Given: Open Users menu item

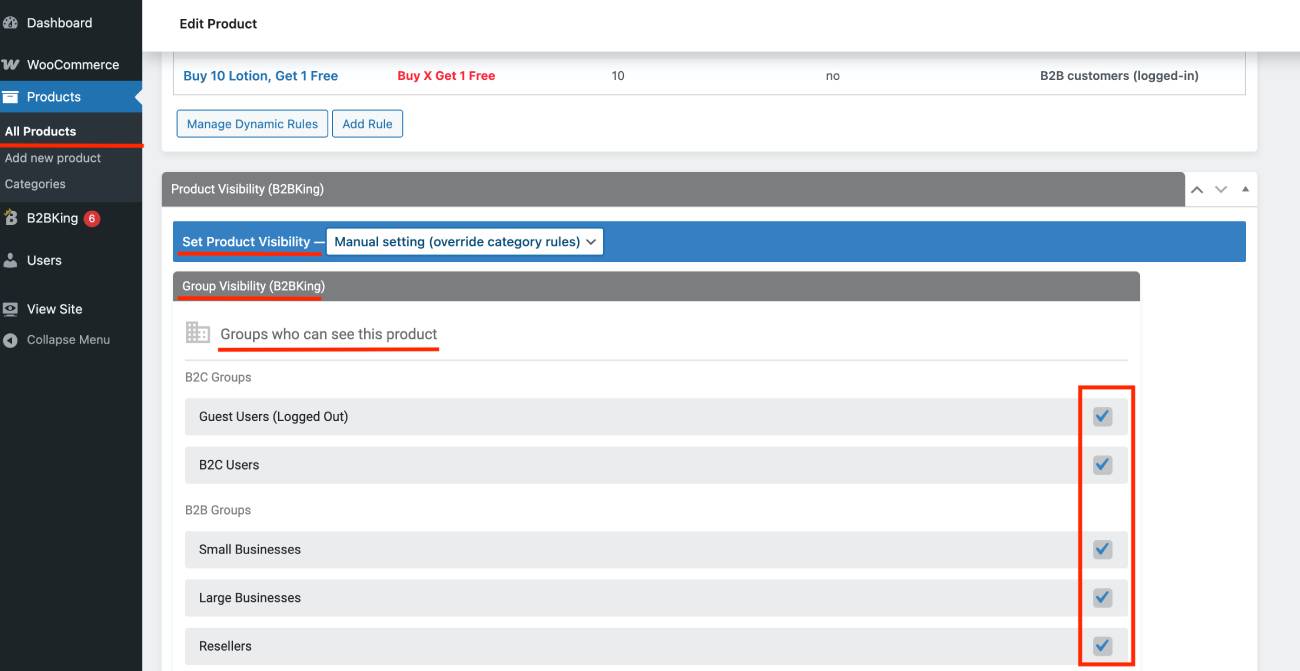Looking at the screenshot, I should click(x=44, y=260).
